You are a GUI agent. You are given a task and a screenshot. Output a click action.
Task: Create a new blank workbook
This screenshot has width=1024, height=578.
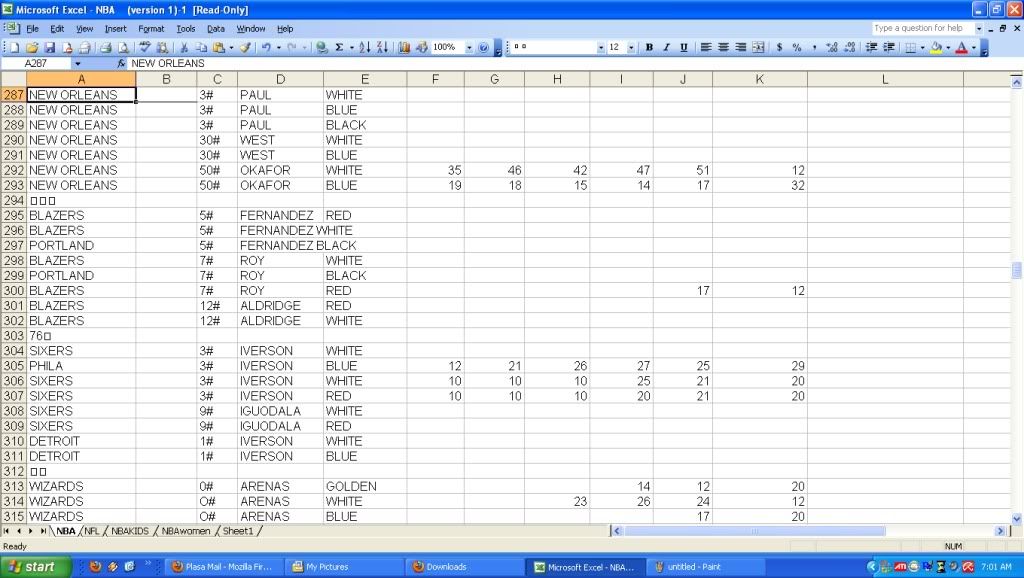pos(14,48)
